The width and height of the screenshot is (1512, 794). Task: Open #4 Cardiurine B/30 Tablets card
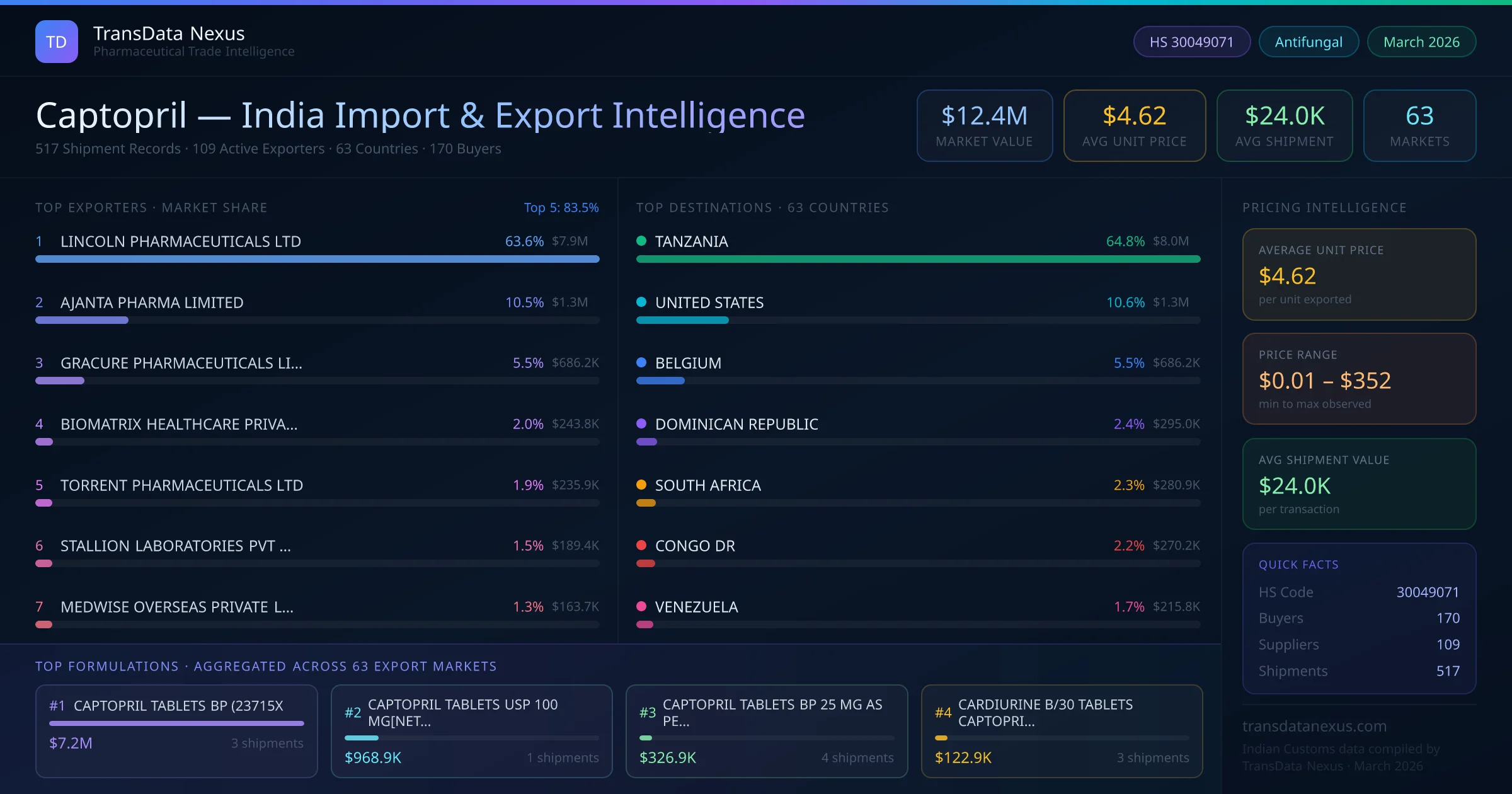click(1062, 730)
